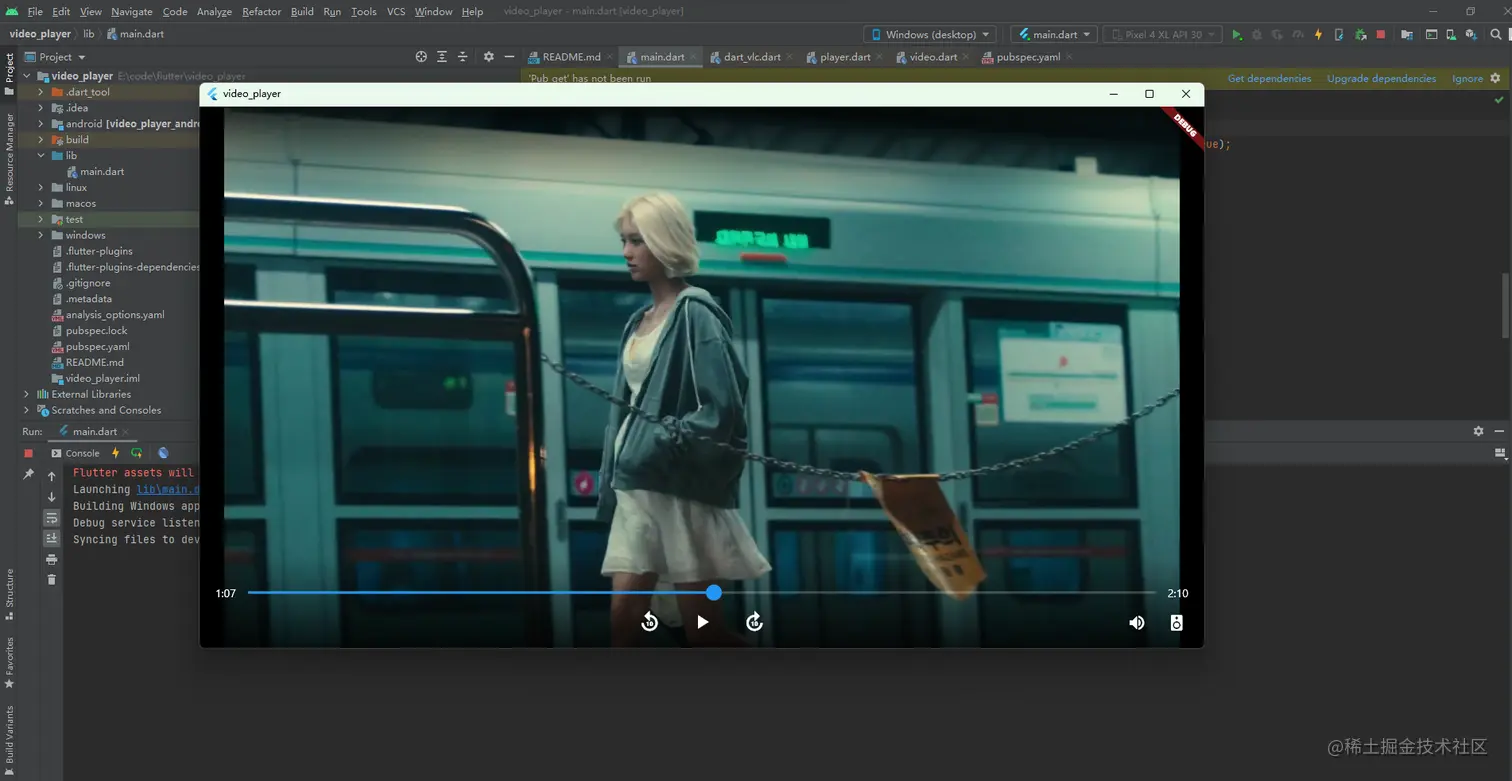Click the Upgrade dependencies link
The width and height of the screenshot is (1512, 781).
1381,79
